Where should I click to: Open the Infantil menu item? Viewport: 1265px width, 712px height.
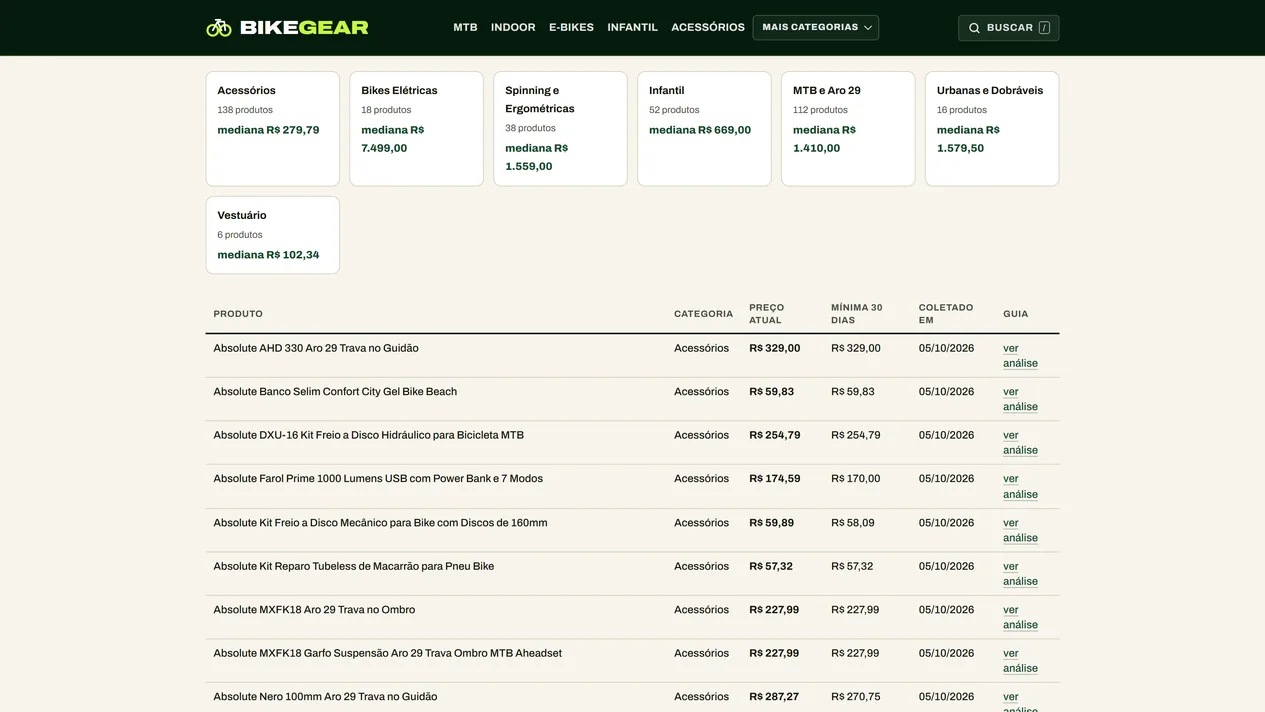click(632, 28)
